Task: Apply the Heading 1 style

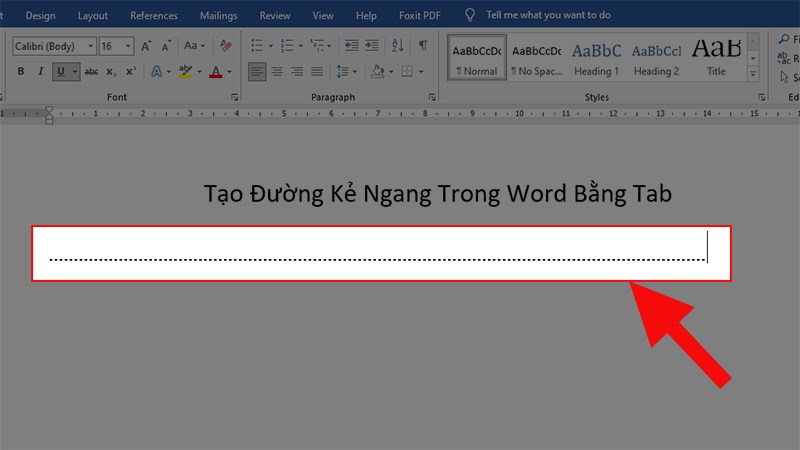Action: click(596, 58)
